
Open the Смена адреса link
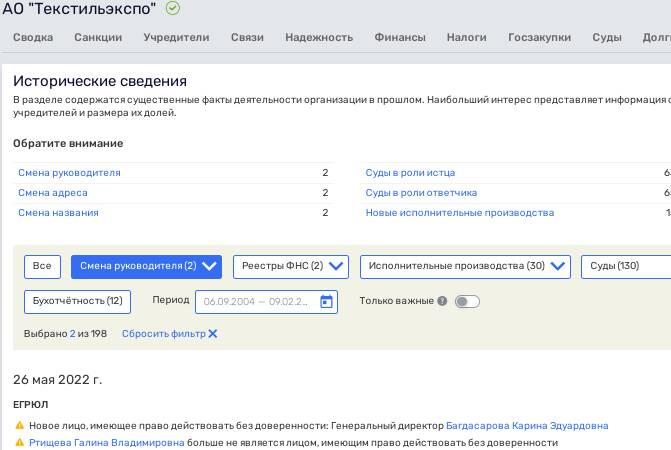pyautogui.click(x=53, y=193)
